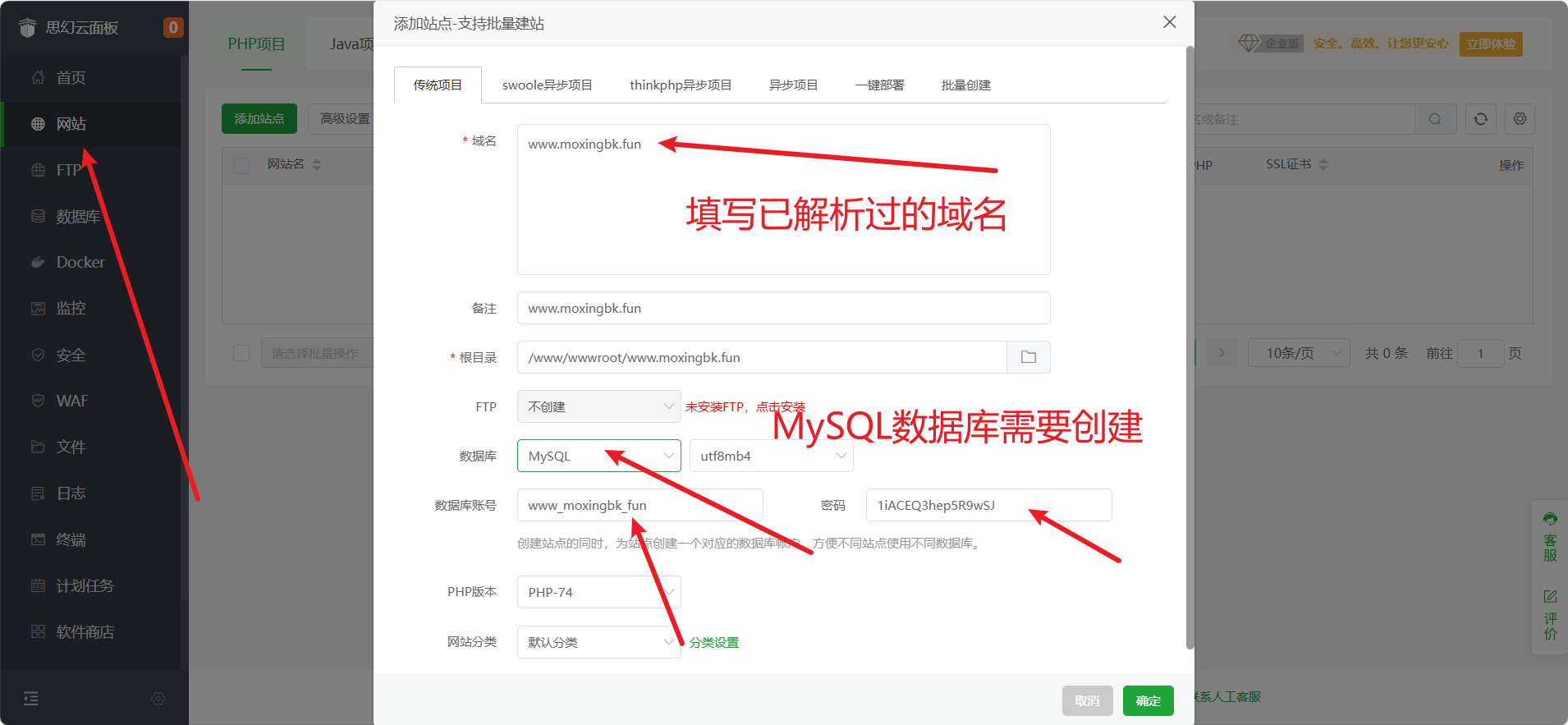Click the dialog vertical scrollbar
Image resolution: width=1568 pixels, height=725 pixels.
[x=1190, y=347]
